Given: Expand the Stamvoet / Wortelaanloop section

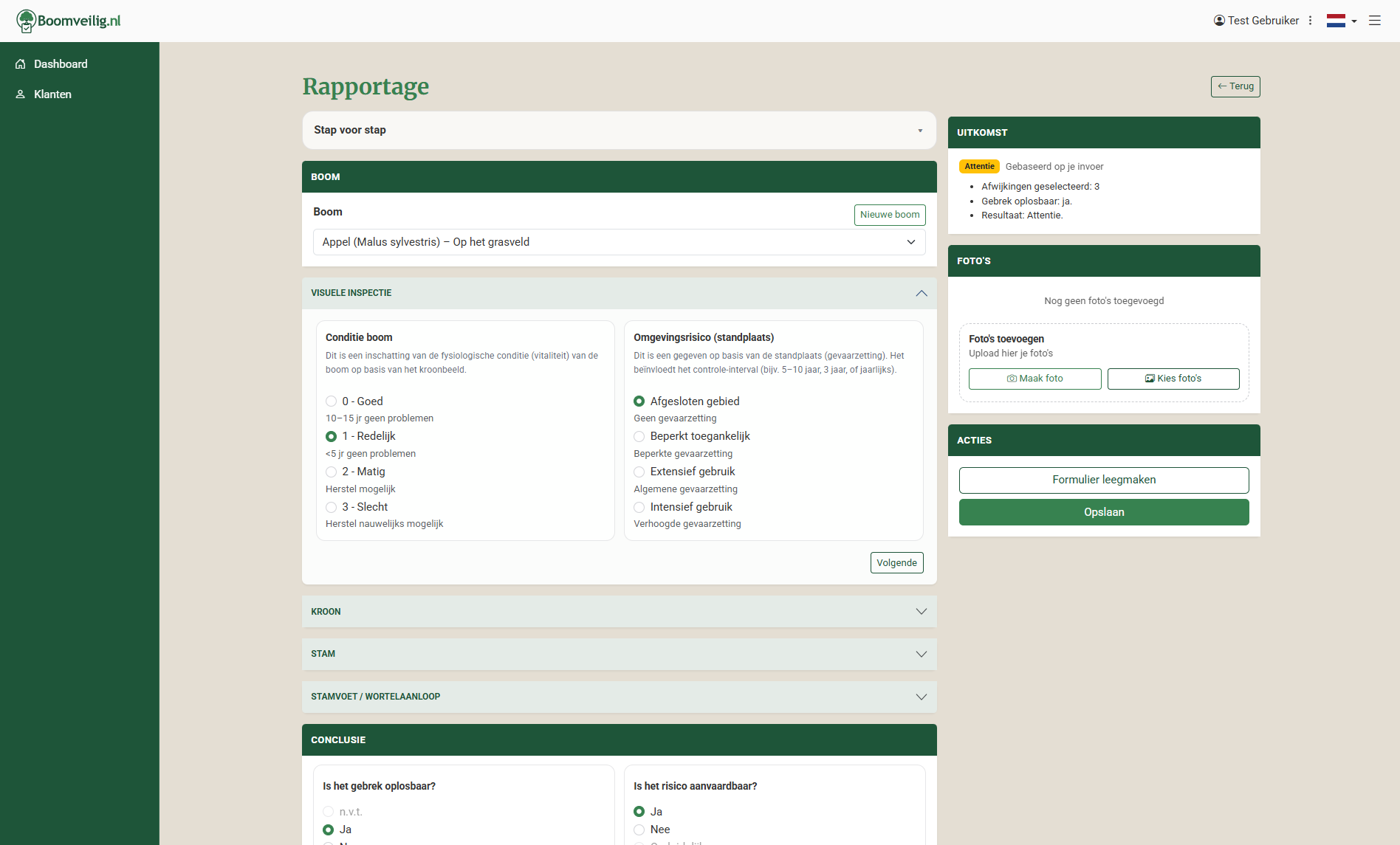Looking at the screenshot, I should [619, 697].
